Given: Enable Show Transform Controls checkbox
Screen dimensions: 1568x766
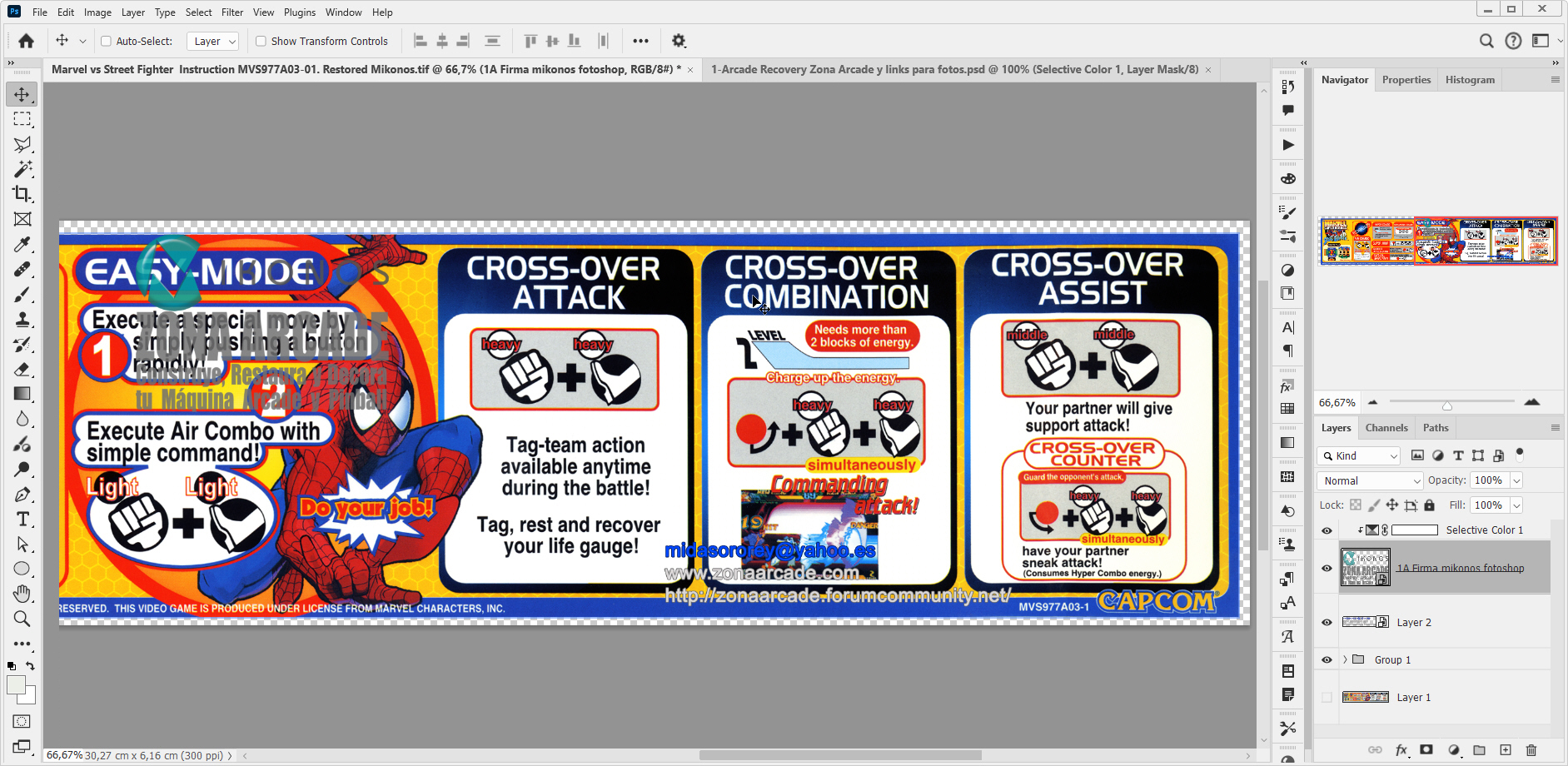Looking at the screenshot, I should (261, 41).
